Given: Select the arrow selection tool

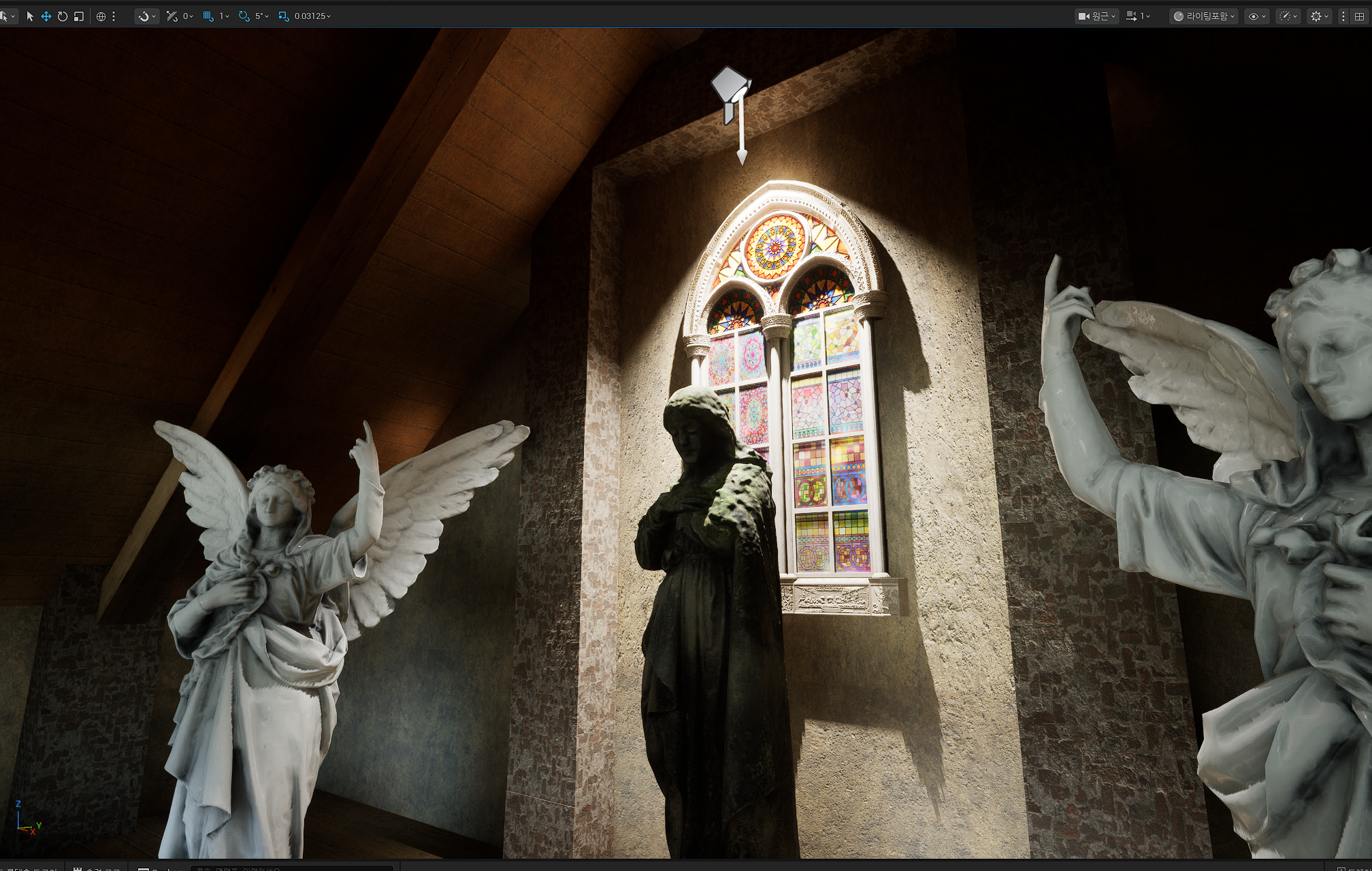Looking at the screenshot, I should pyautogui.click(x=30, y=16).
